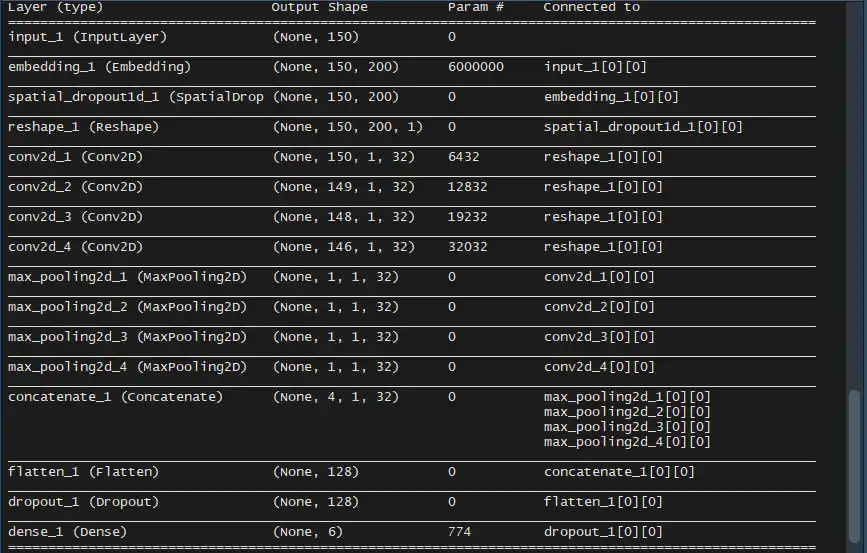This screenshot has width=867, height=553.
Task: Click output shape '(None, 149, 1, 32)'
Action: [x=344, y=187]
